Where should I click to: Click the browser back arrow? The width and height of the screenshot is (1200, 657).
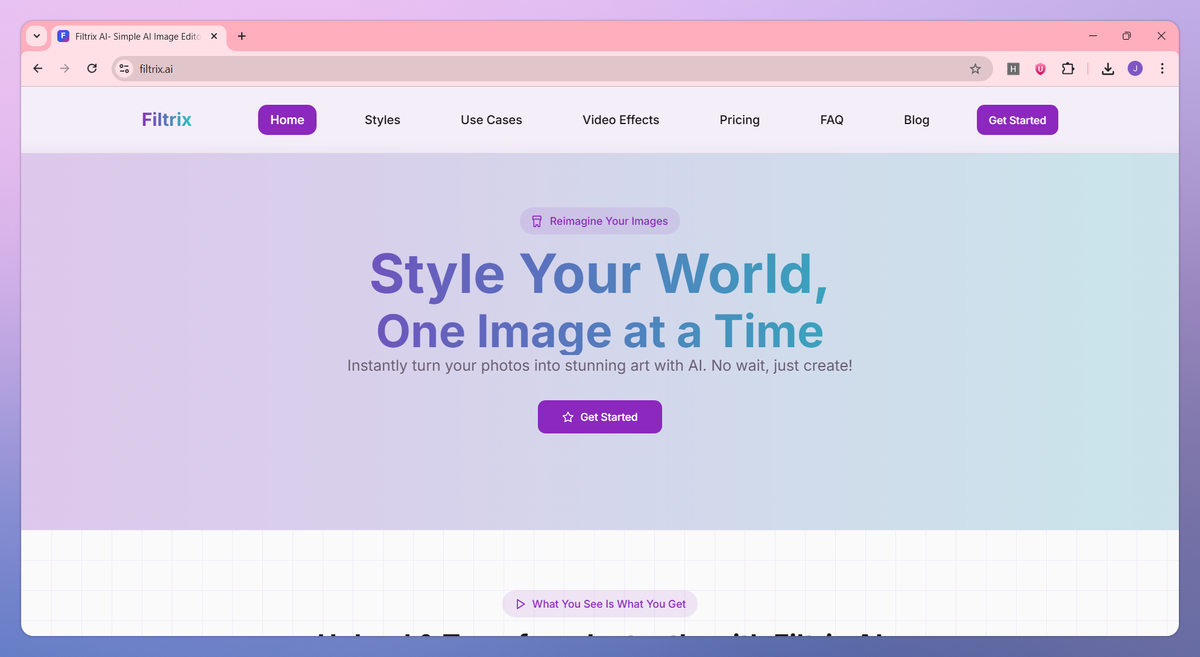tap(38, 68)
